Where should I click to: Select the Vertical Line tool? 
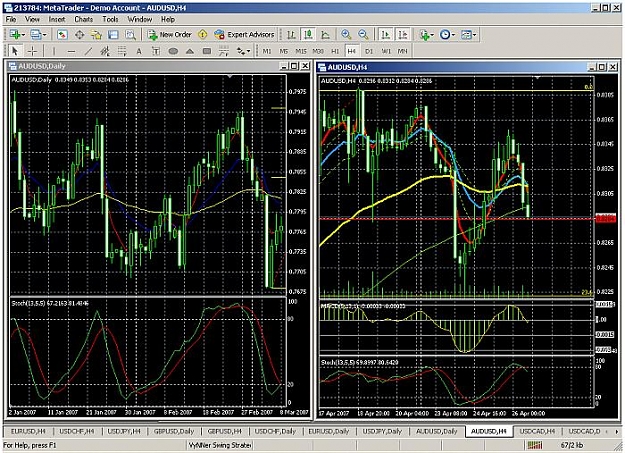54,51
